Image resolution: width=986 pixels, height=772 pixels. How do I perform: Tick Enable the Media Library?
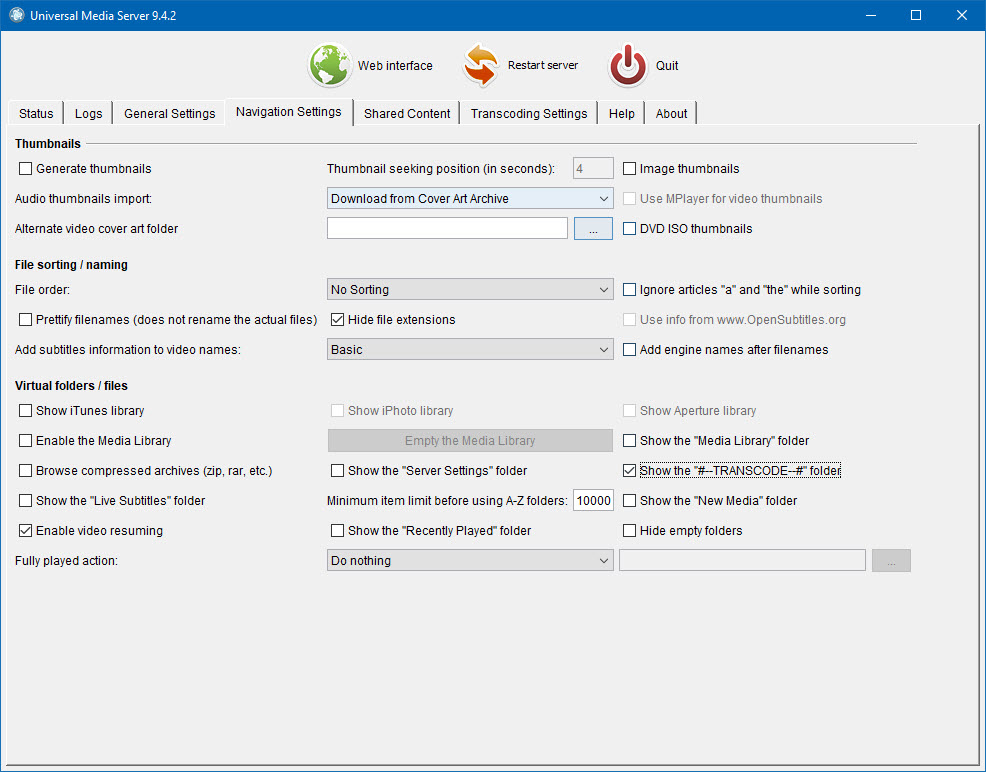[x=25, y=441]
